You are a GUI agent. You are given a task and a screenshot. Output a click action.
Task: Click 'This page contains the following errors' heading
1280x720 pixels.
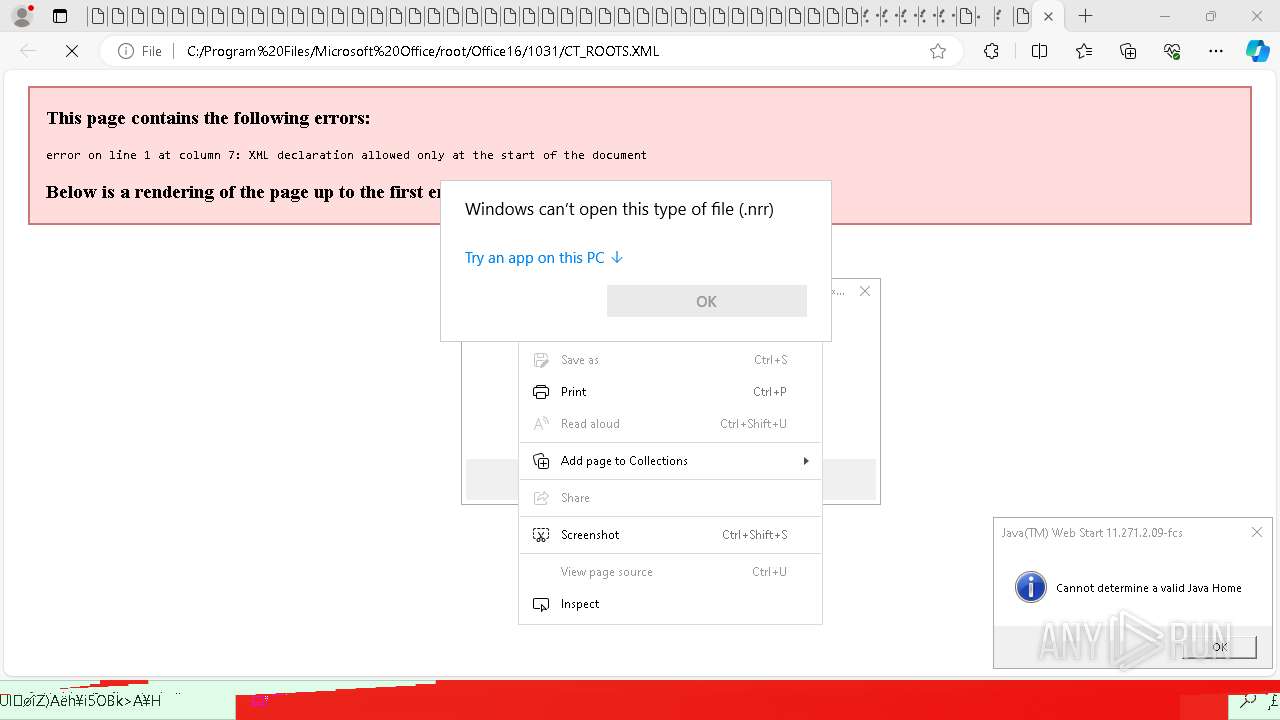(x=208, y=118)
